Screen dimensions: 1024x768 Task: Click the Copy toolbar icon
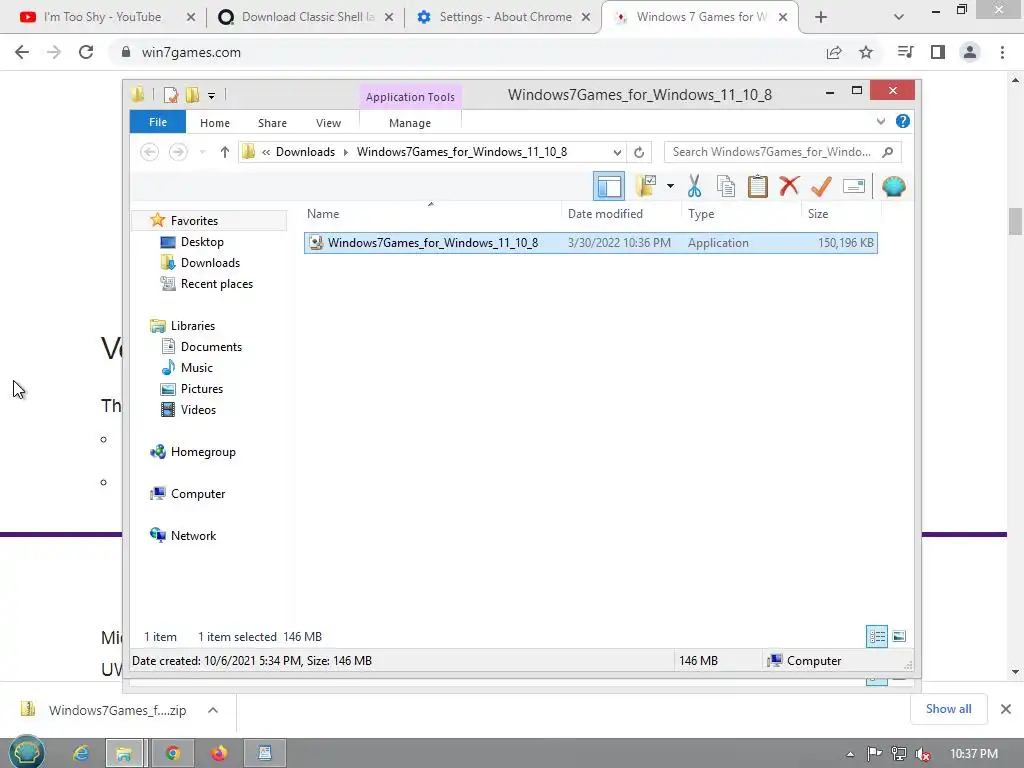tap(726, 187)
